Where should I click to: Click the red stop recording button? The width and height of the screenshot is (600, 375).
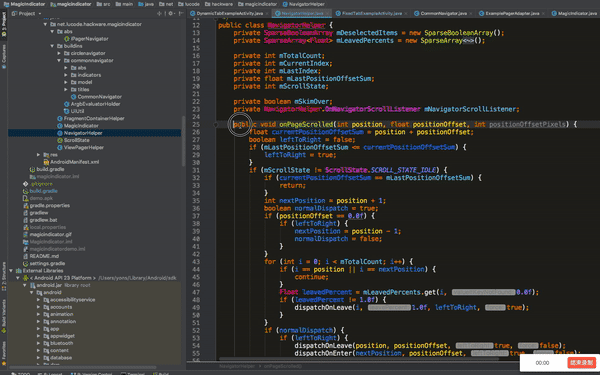(581, 362)
